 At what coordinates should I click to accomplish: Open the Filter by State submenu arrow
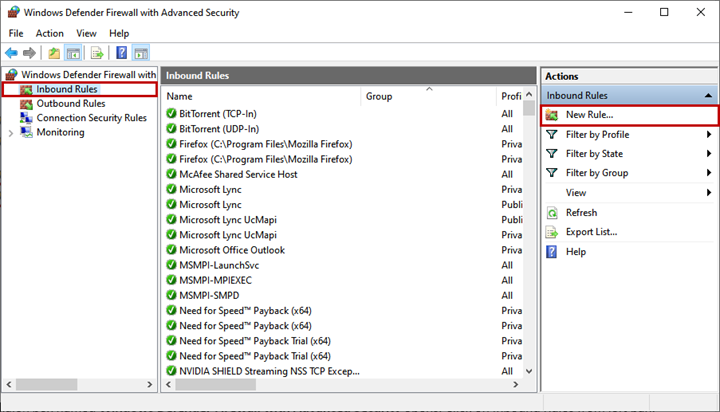click(709, 153)
